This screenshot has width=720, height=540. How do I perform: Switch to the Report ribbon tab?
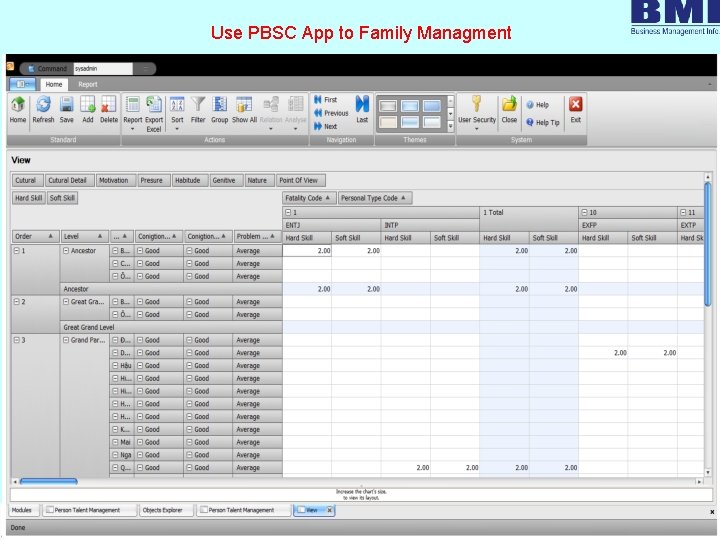pyautogui.click(x=88, y=84)
